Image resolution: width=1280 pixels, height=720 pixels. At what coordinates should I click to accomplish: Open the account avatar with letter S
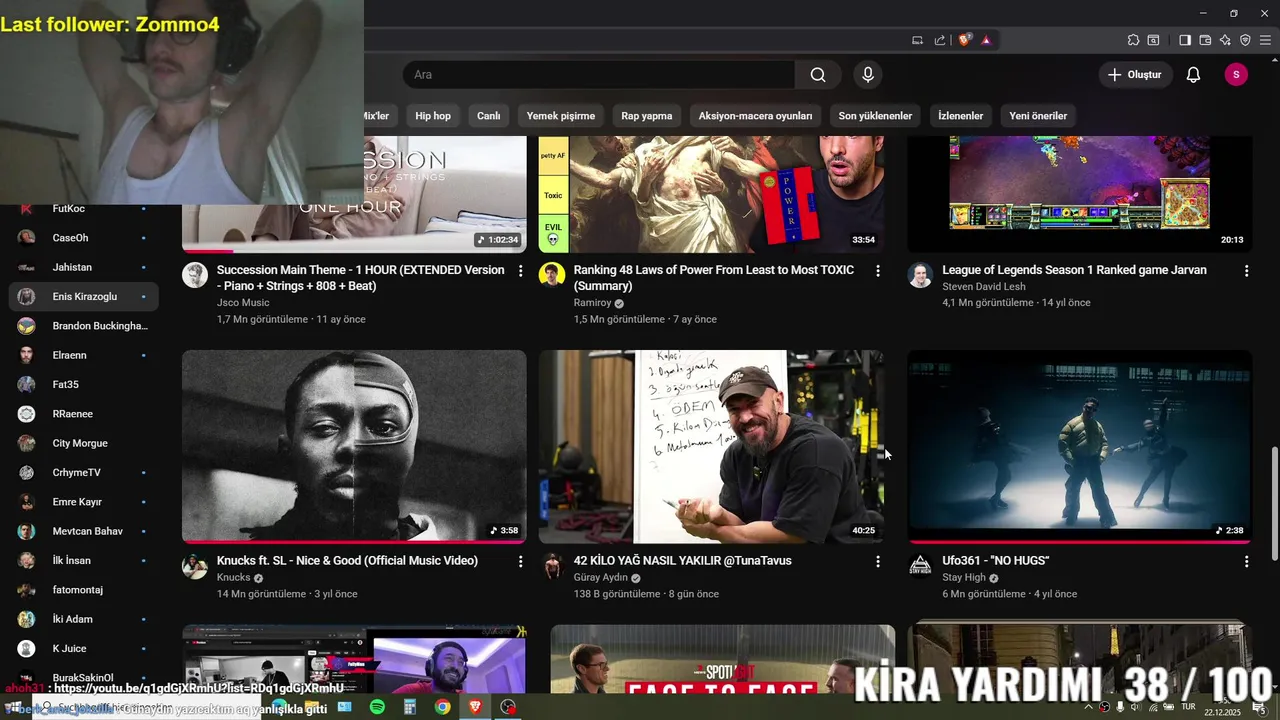coord(1236,75)
